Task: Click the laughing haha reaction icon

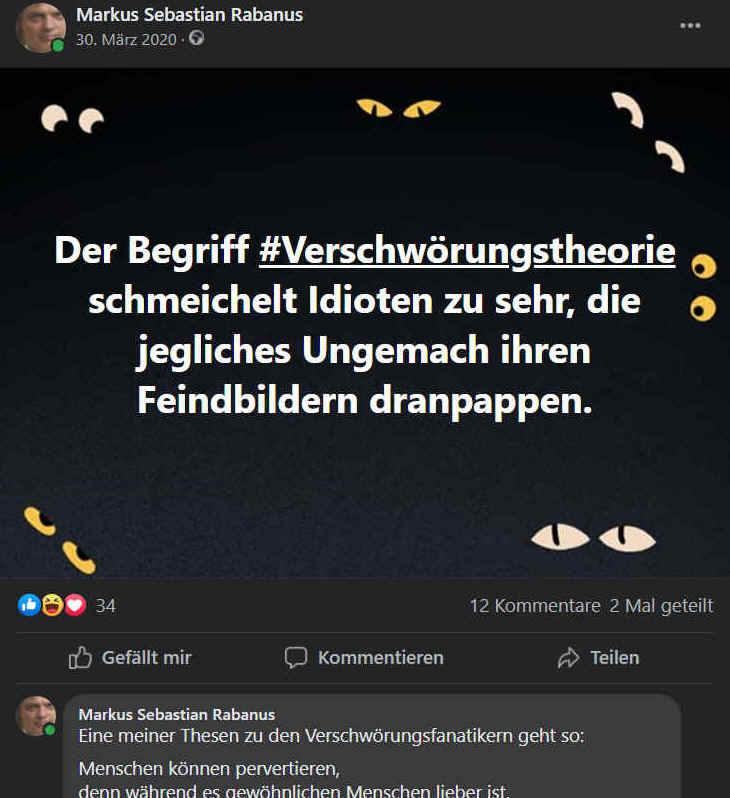Action: 52,605
